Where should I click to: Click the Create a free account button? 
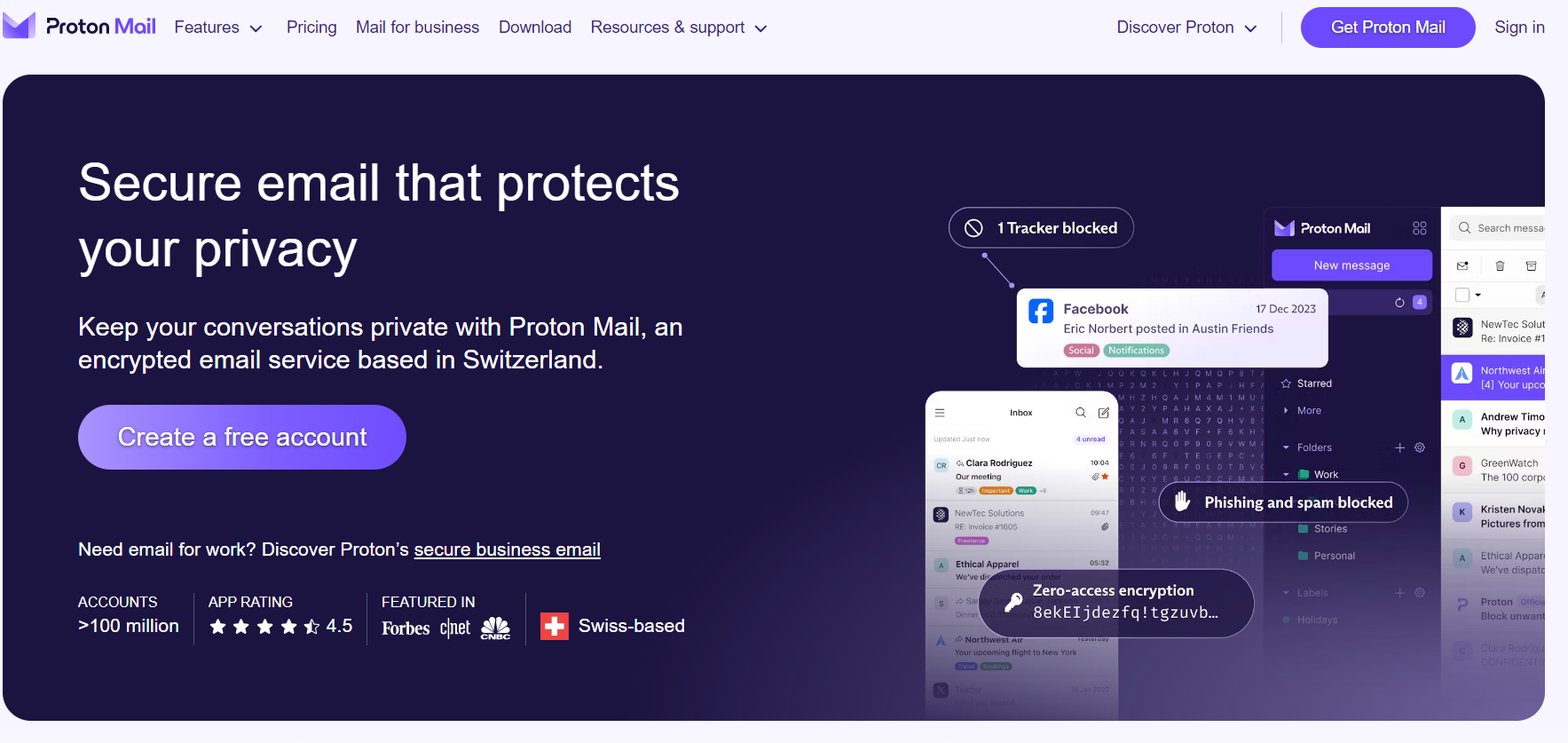click(242, 438)
